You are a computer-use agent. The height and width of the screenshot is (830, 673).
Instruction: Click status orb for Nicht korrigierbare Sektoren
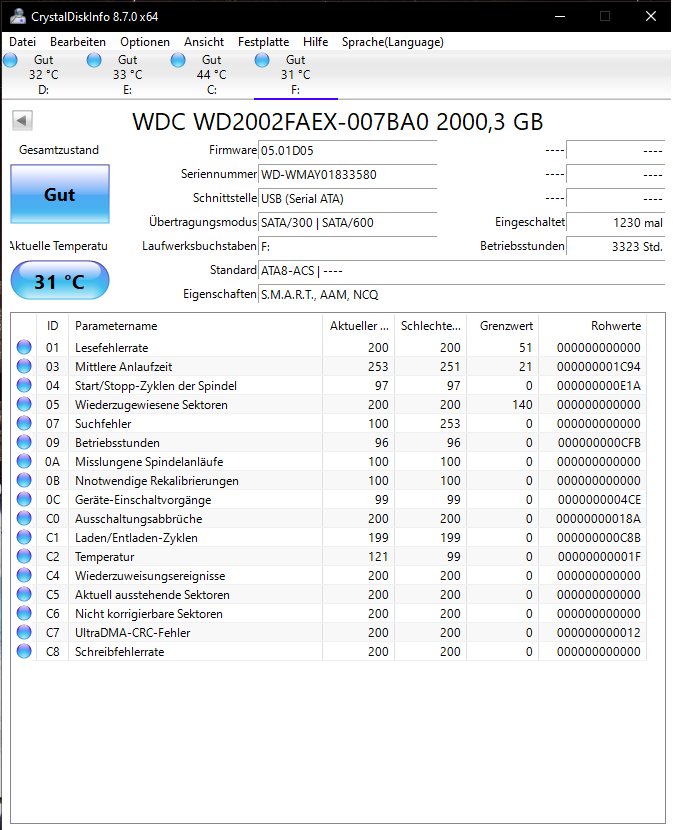point(24,614)
